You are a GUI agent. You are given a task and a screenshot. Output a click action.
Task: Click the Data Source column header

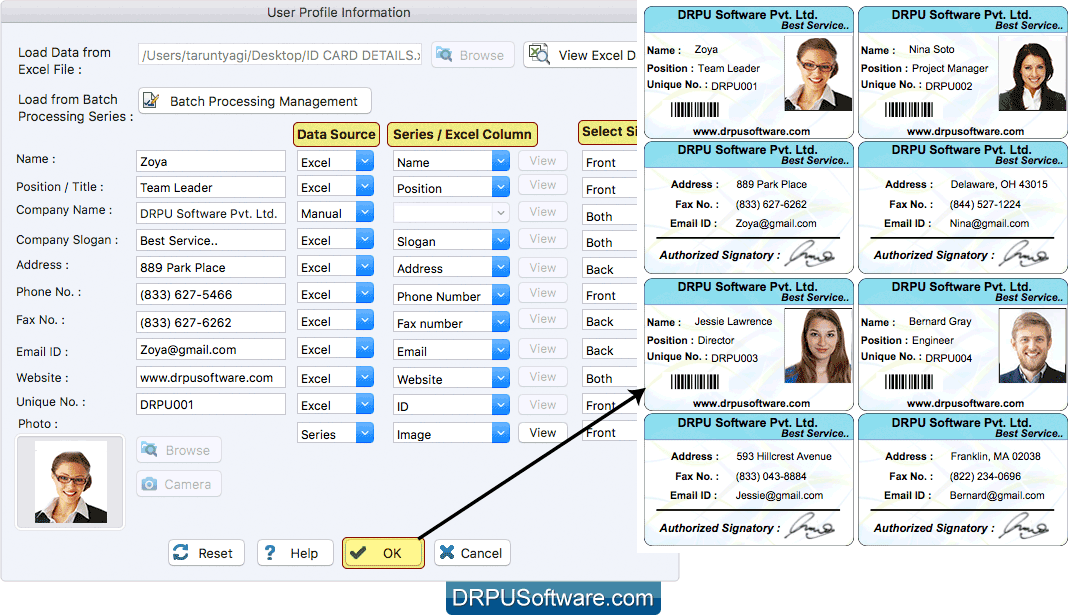336,134
